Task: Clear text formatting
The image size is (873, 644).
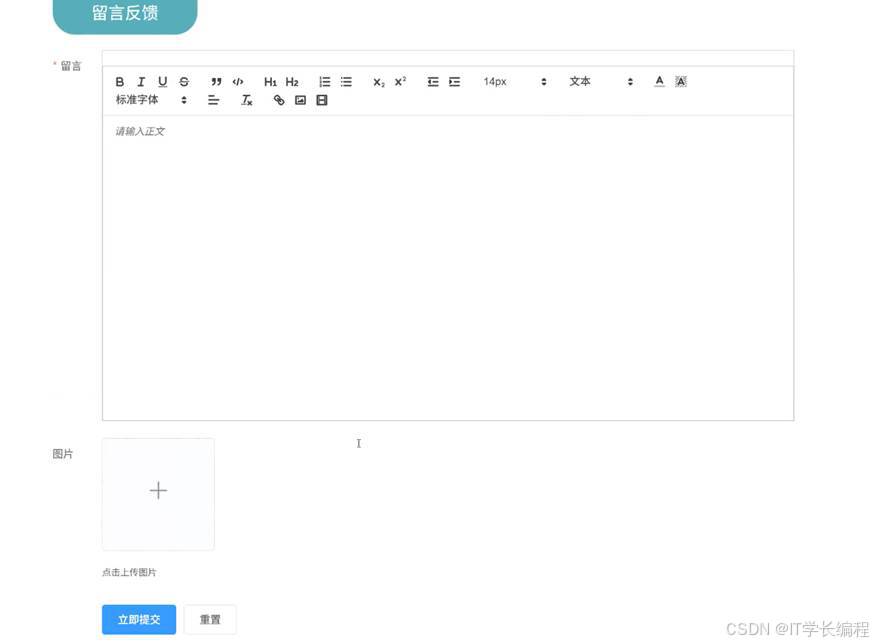Action: (247, 100)
